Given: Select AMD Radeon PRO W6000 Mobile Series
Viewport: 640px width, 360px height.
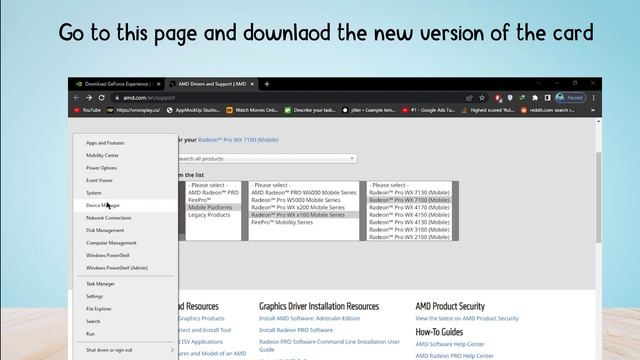Looking at the screenshot, I should point(304,192).
